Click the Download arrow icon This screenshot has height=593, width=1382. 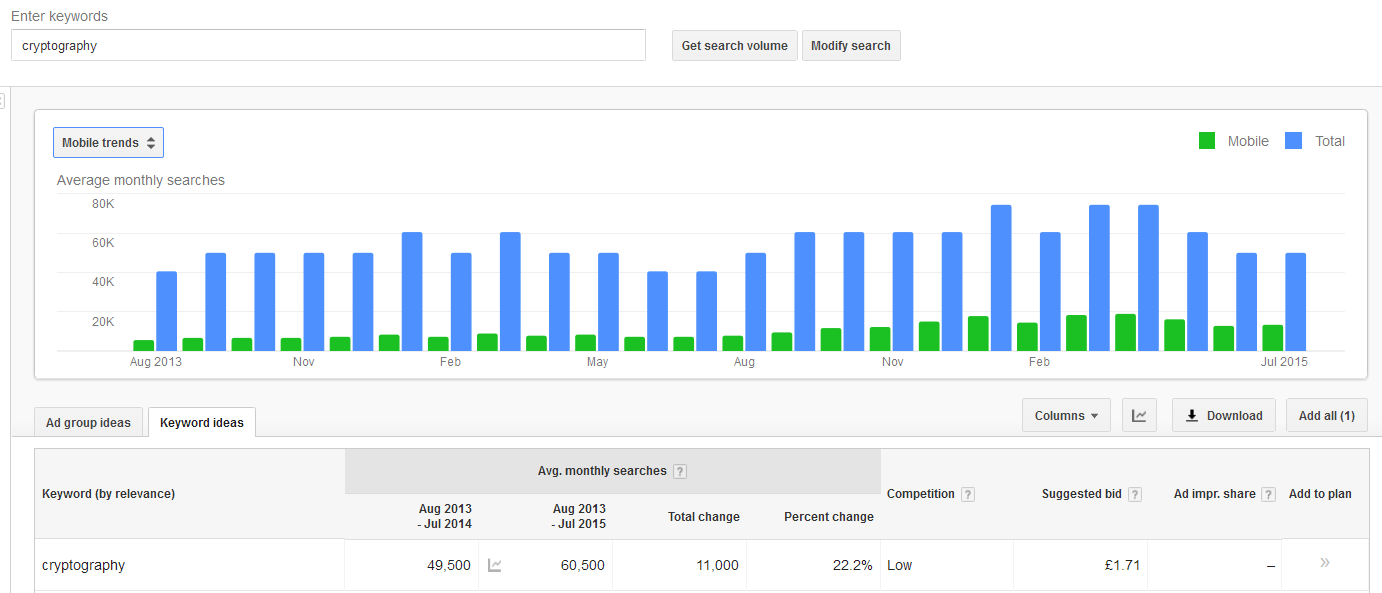(1192, 416)
